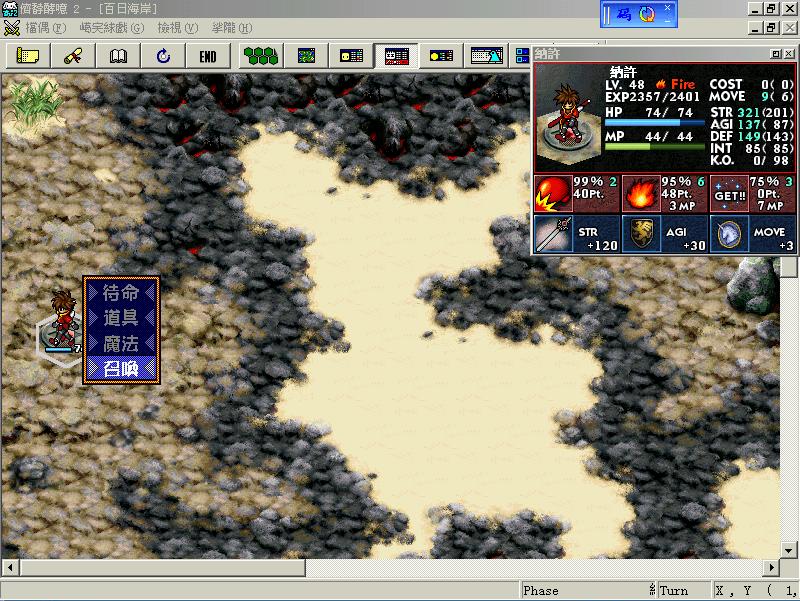Image resolution: width=800 pixels, height=601 pixels.
Task: Click the yellow map scroll toolbar icon
Action: tap(28, 56)
